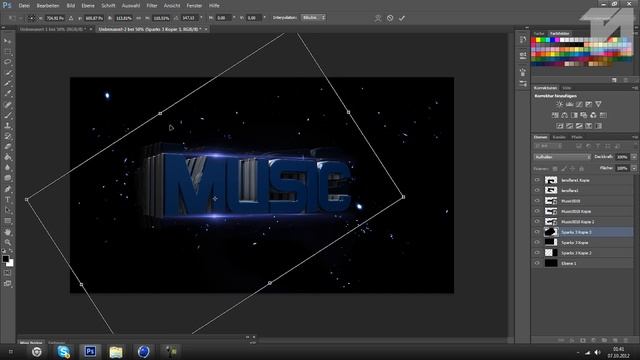Open the Ebene menu

coord(88,6)
